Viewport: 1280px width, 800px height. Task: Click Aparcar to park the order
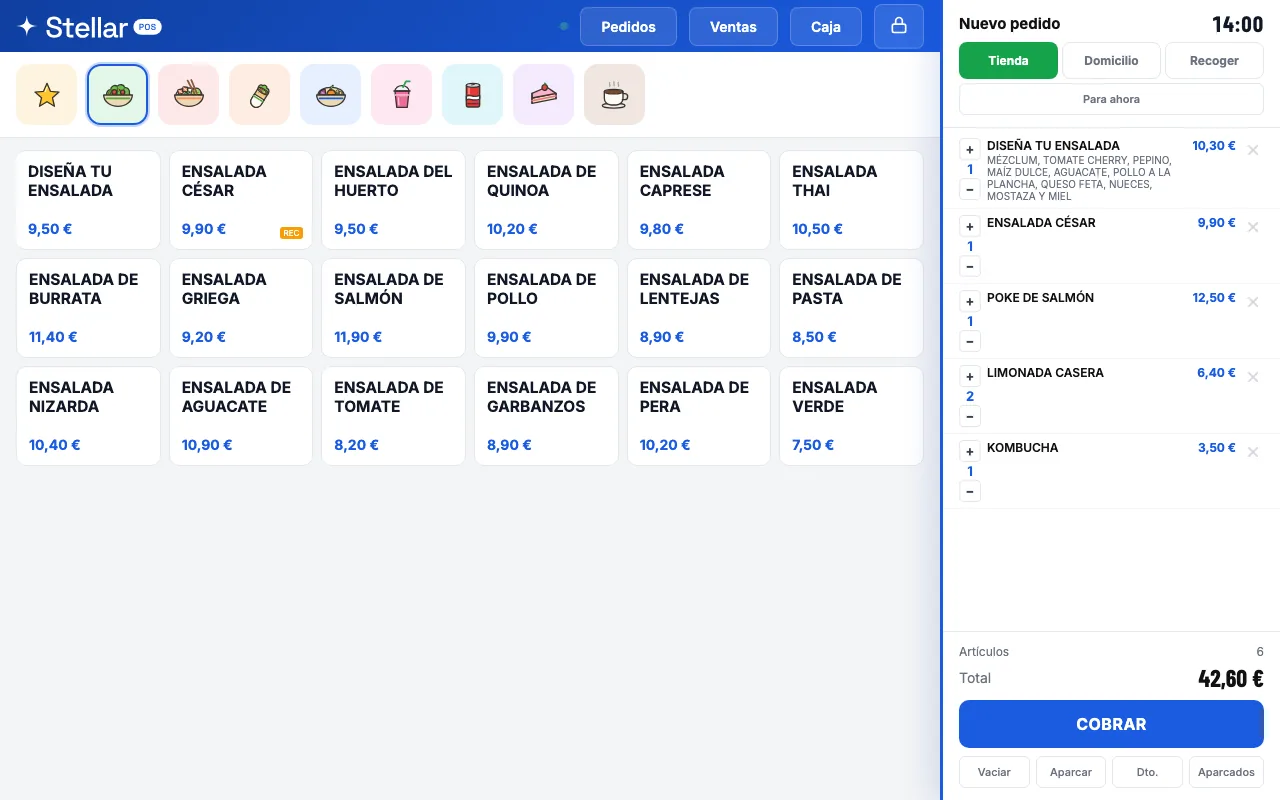pyautogui.click(x=1071, y=772)
